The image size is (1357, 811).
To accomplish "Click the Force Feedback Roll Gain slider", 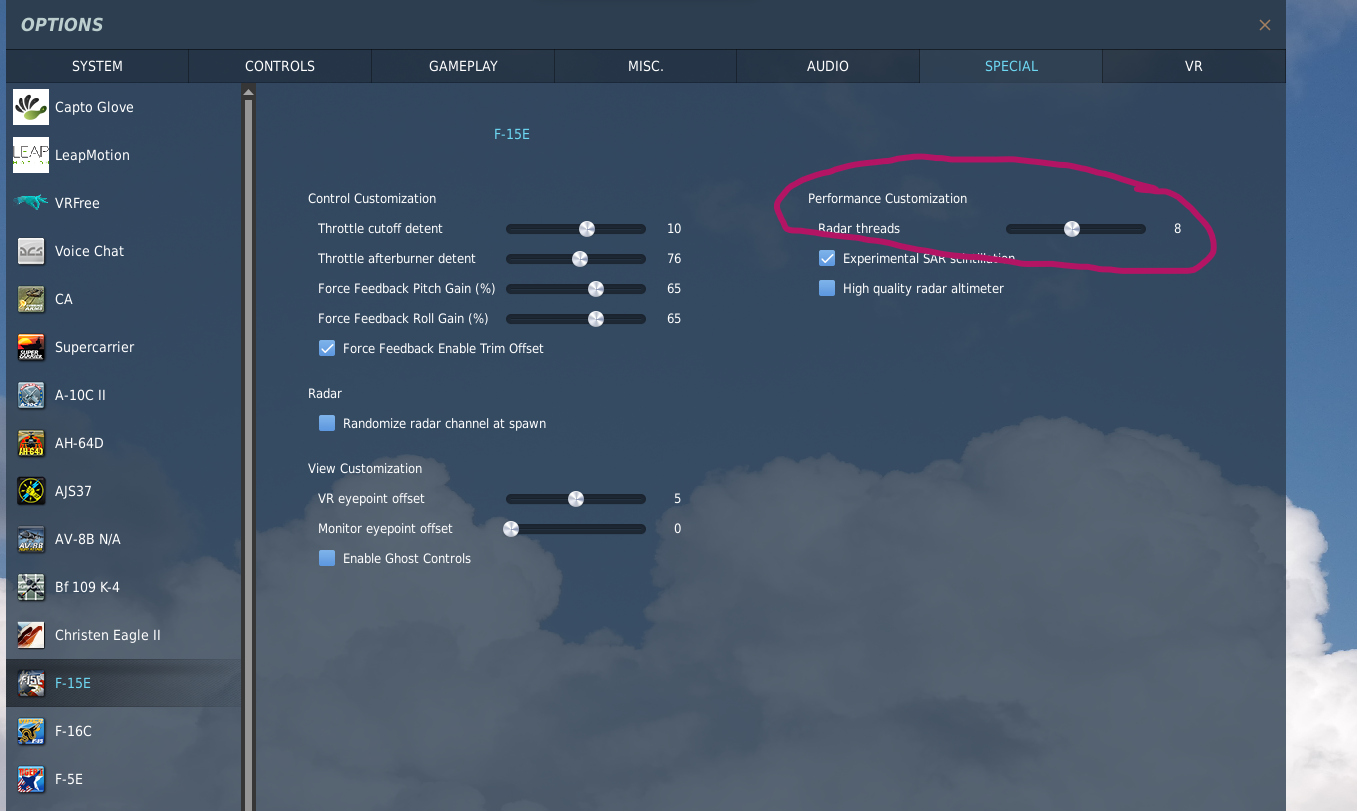I will point(576,318).
